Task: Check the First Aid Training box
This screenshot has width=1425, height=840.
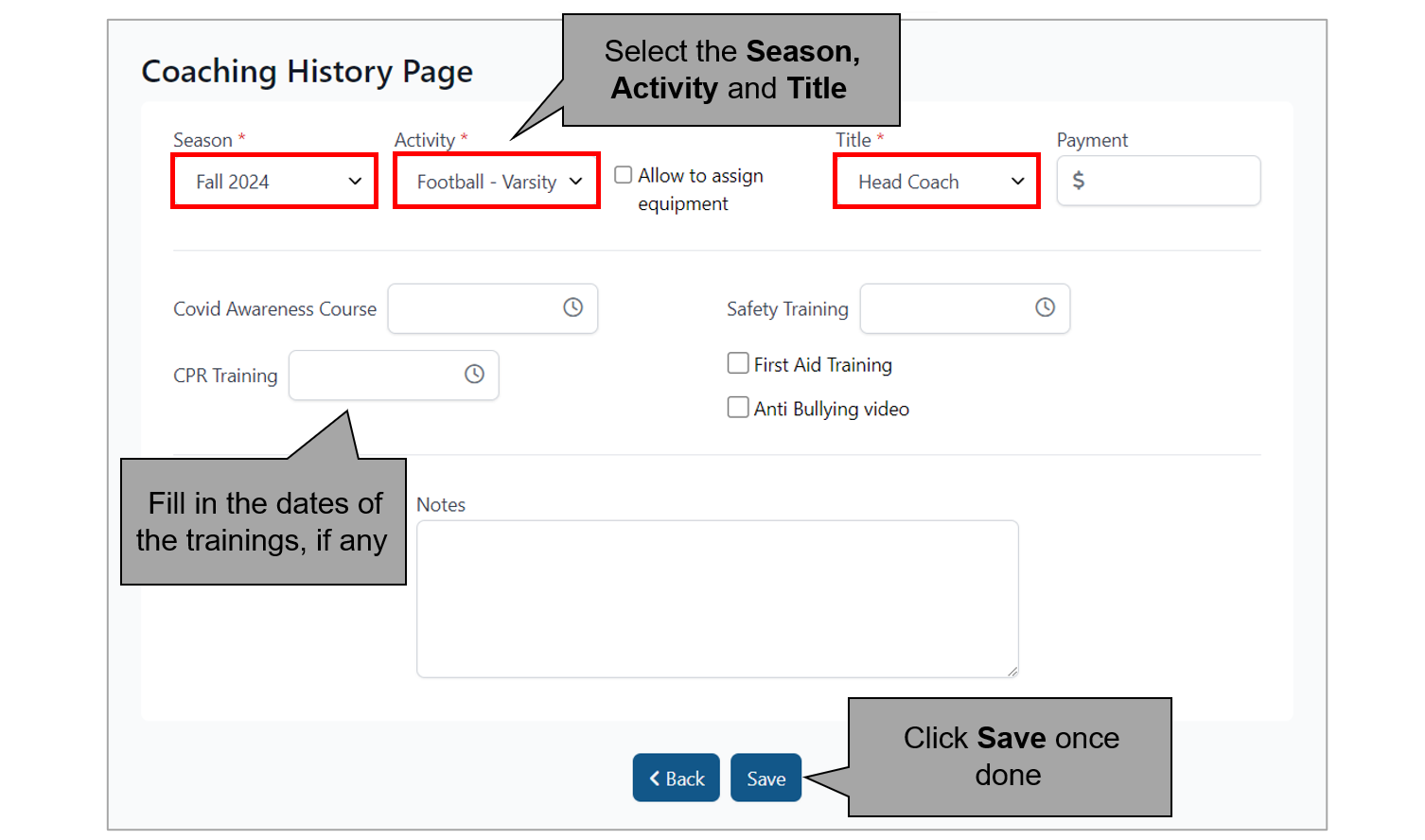Action: pyautogui.click(x=738, y=363)
